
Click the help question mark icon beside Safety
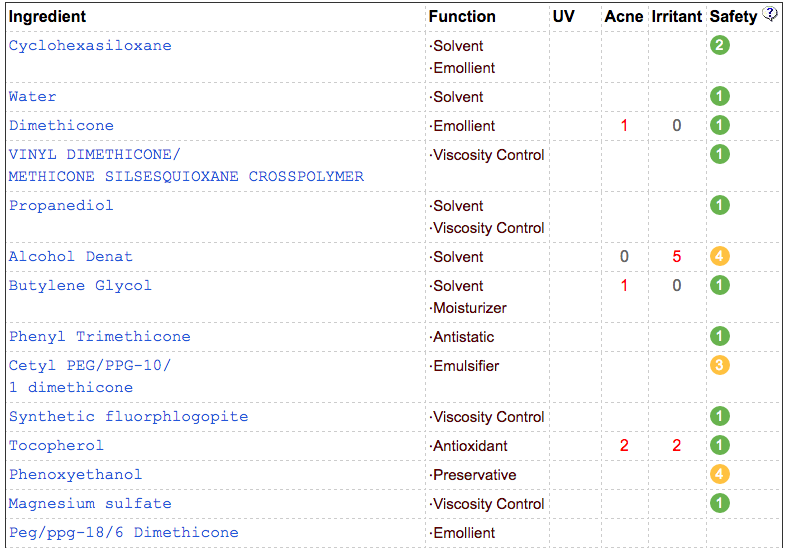point(770,14)
